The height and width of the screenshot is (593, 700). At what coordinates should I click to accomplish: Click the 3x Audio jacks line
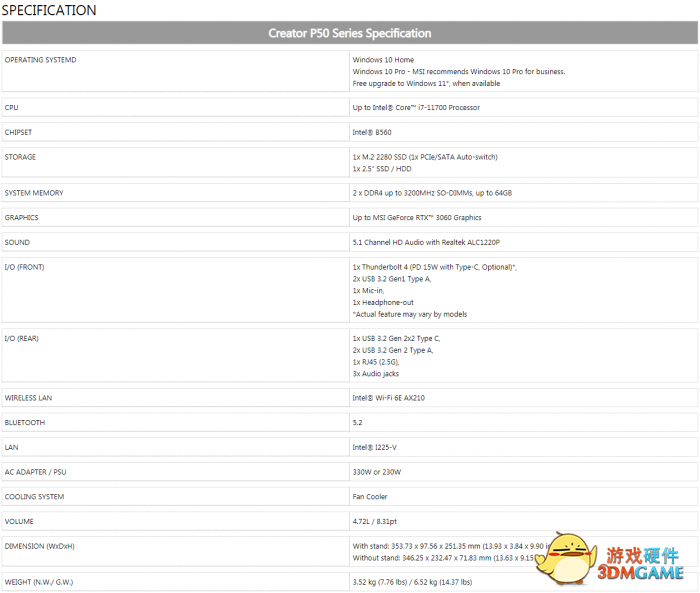[x=375, y=374]
